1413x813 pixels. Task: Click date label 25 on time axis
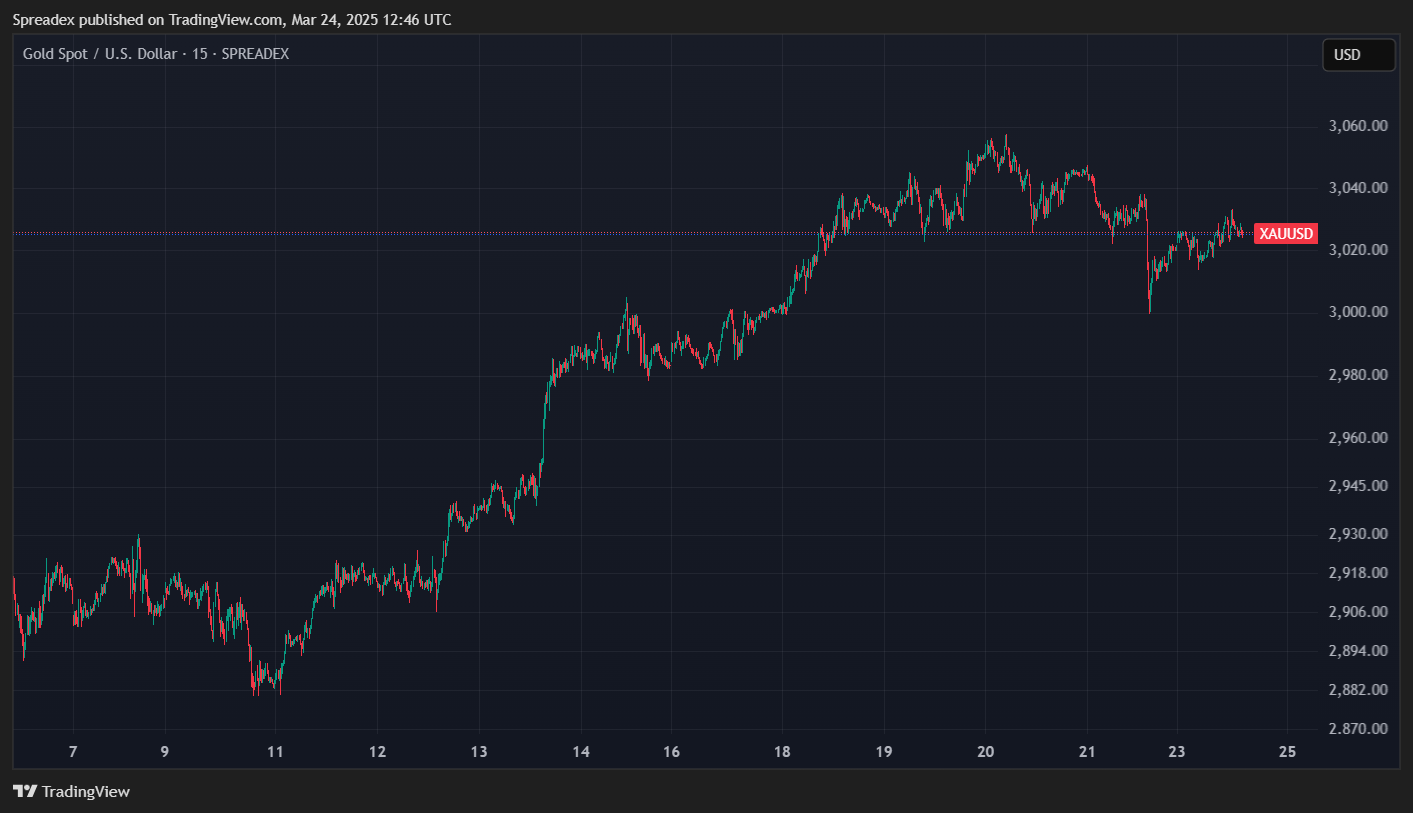click(x=1288, y=752)
